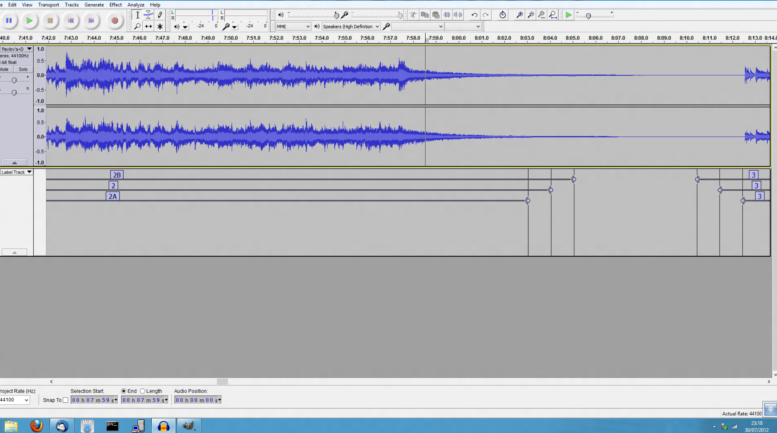Fit selection to window width
Image resolution: width=777 pixels, height=433 pixels.
[541, 15]
